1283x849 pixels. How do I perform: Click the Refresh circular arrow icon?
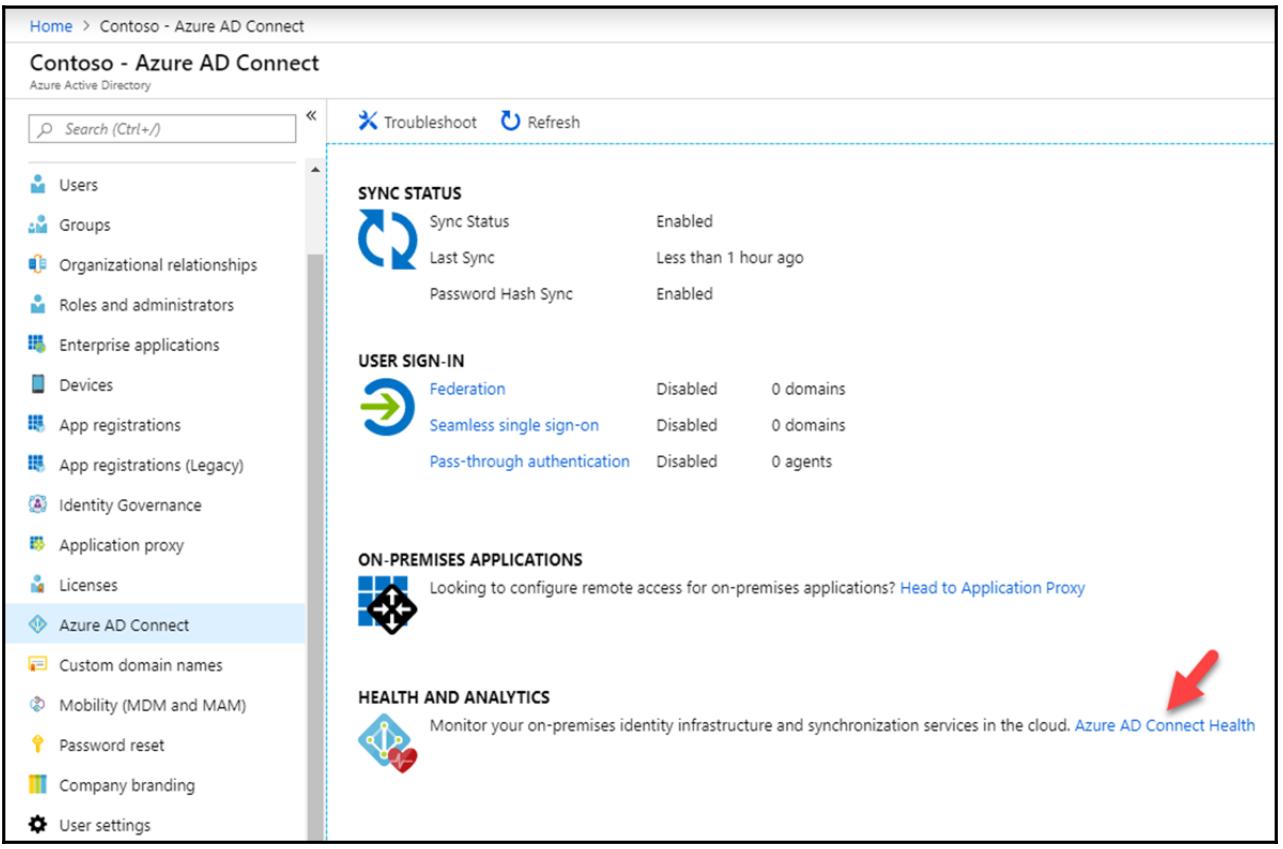coord(510,121)
